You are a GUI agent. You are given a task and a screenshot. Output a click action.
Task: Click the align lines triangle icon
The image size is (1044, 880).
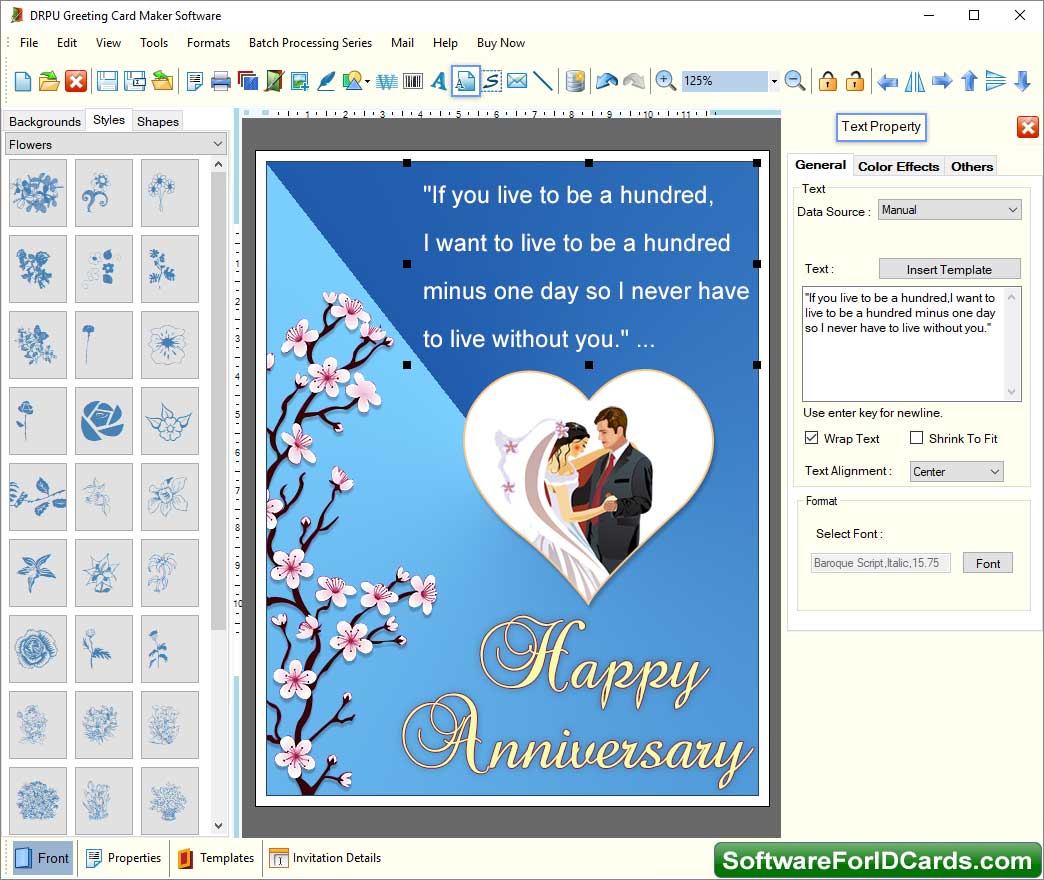(995, 81)
